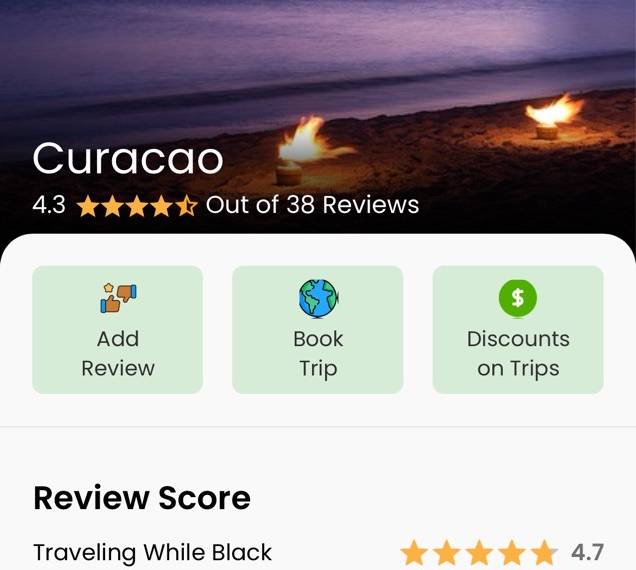Open the Out of 38 Reviews text
This screenshot has width=636, height=570.
[312, 204]
